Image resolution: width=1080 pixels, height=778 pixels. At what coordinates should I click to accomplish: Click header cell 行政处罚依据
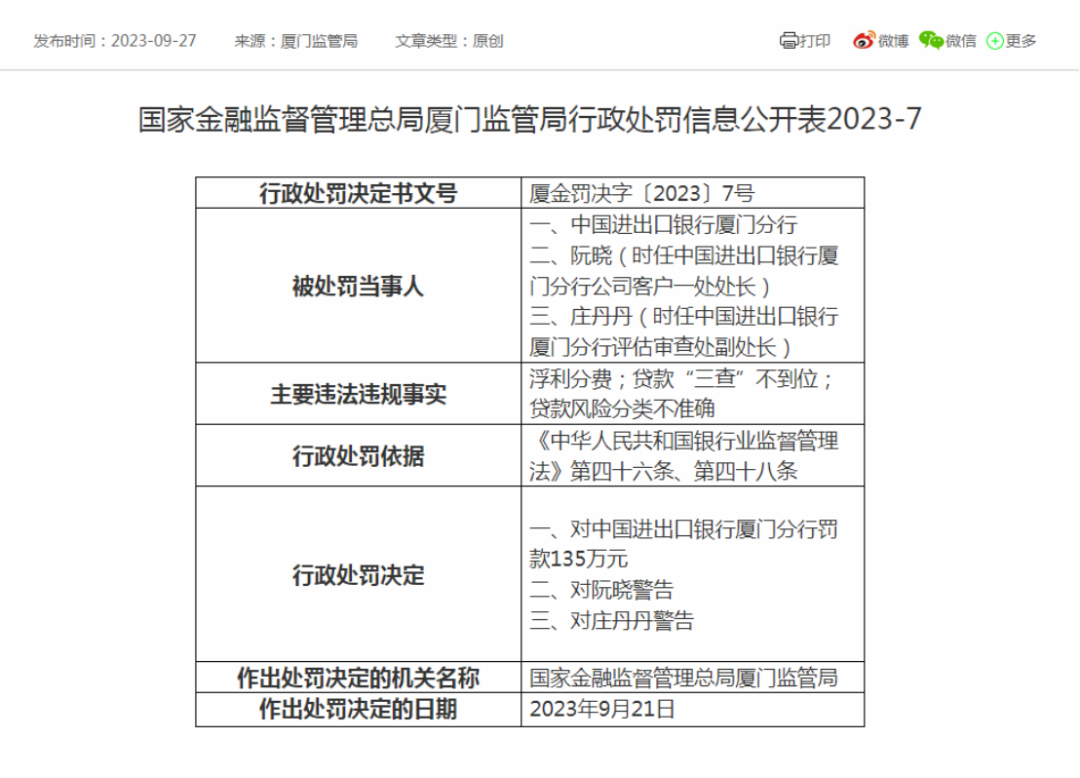tap(358, 455)
